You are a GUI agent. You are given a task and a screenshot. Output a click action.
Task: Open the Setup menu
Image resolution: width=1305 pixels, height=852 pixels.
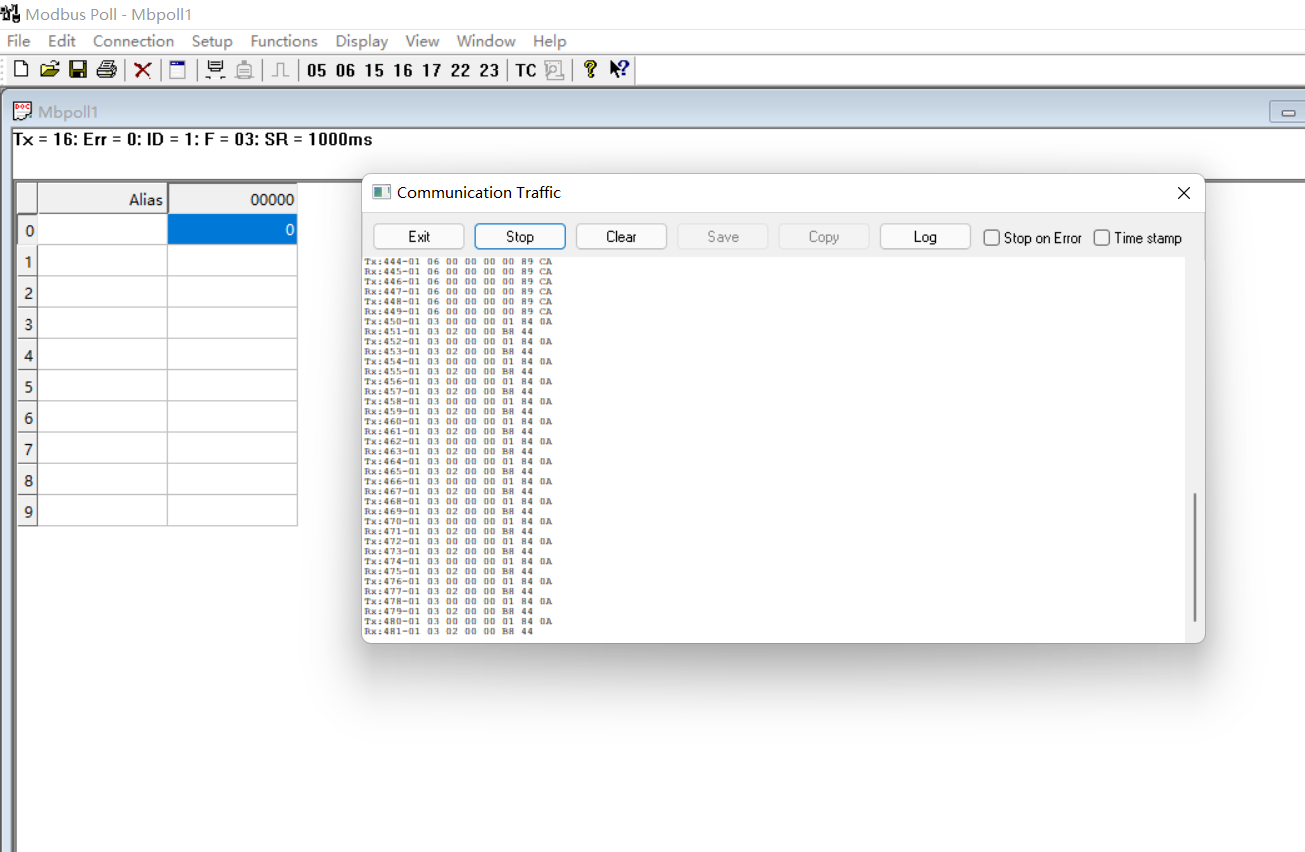pyautogui.click(x=212, y=41)
